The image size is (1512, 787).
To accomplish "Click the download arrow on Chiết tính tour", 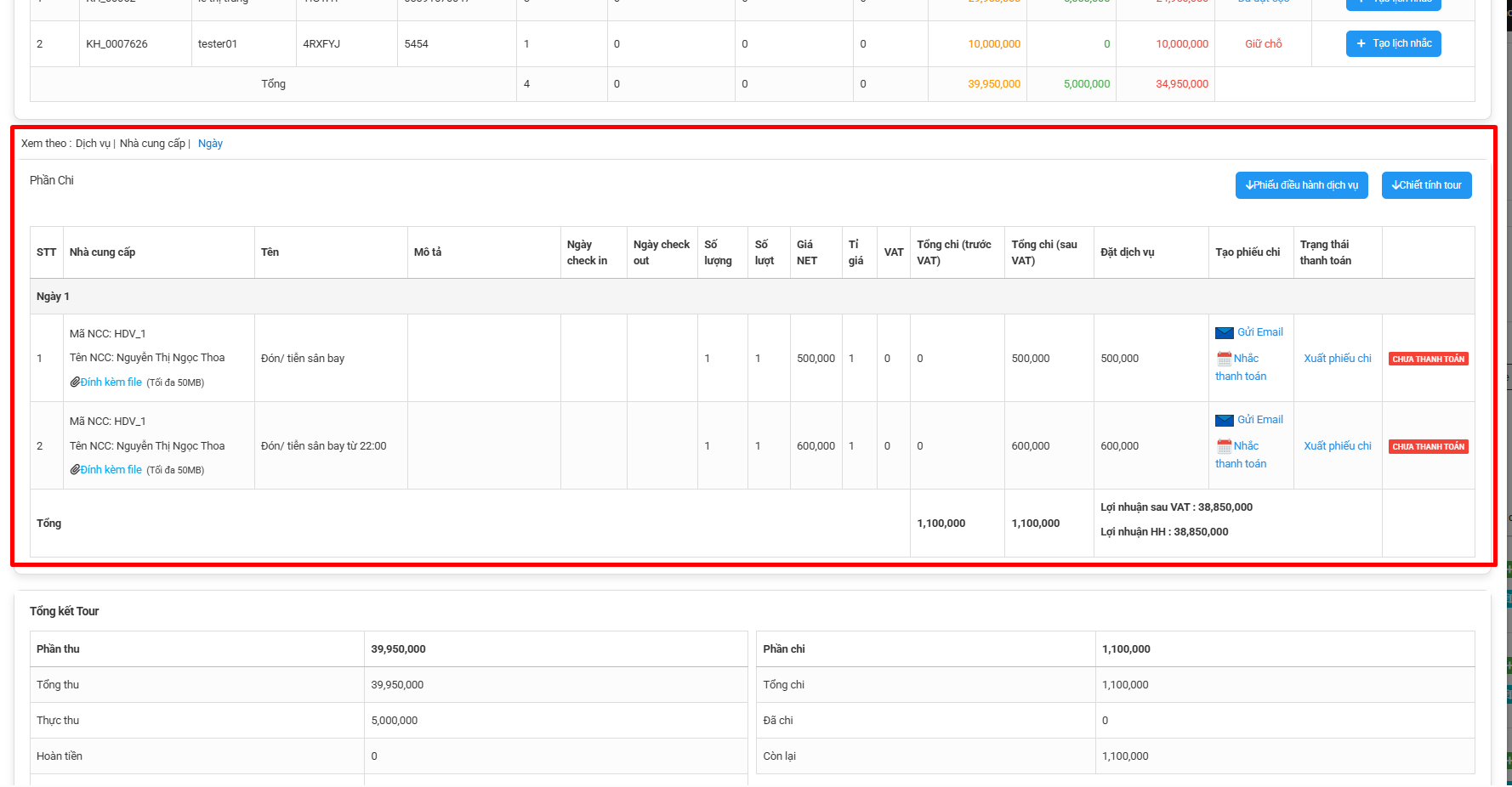I will pos(1395,185).
